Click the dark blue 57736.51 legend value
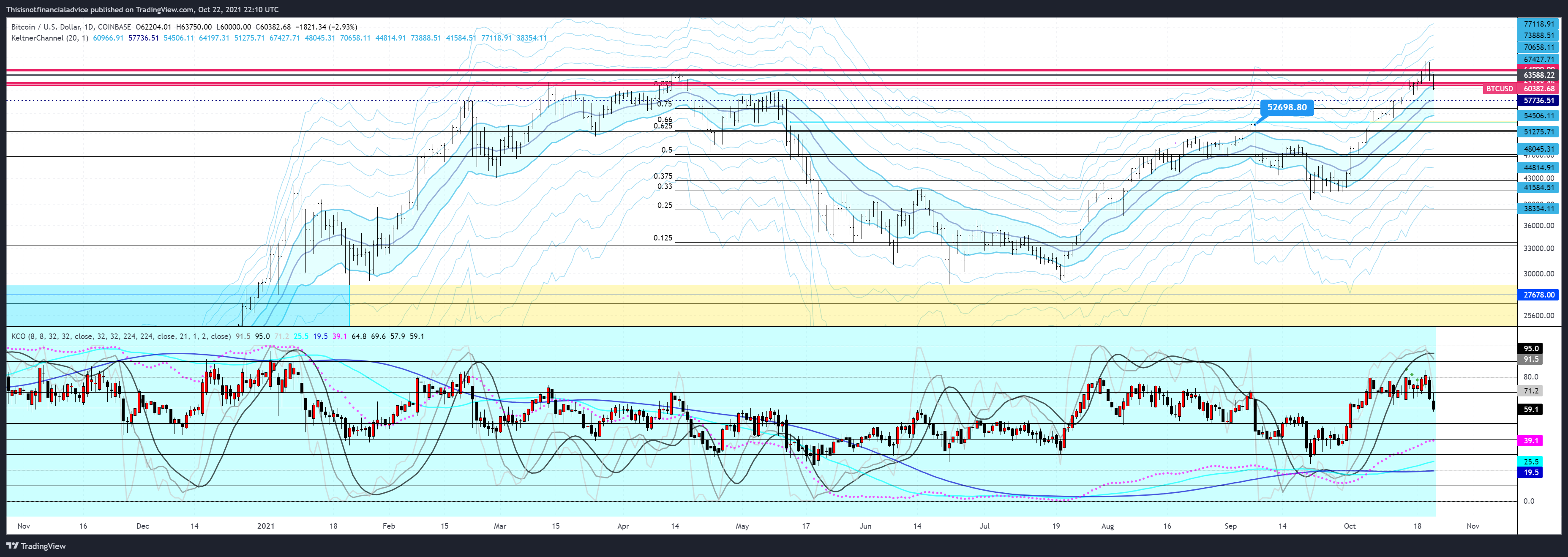The width and height of the screenshot is (1568, 557). click(144, 38)
